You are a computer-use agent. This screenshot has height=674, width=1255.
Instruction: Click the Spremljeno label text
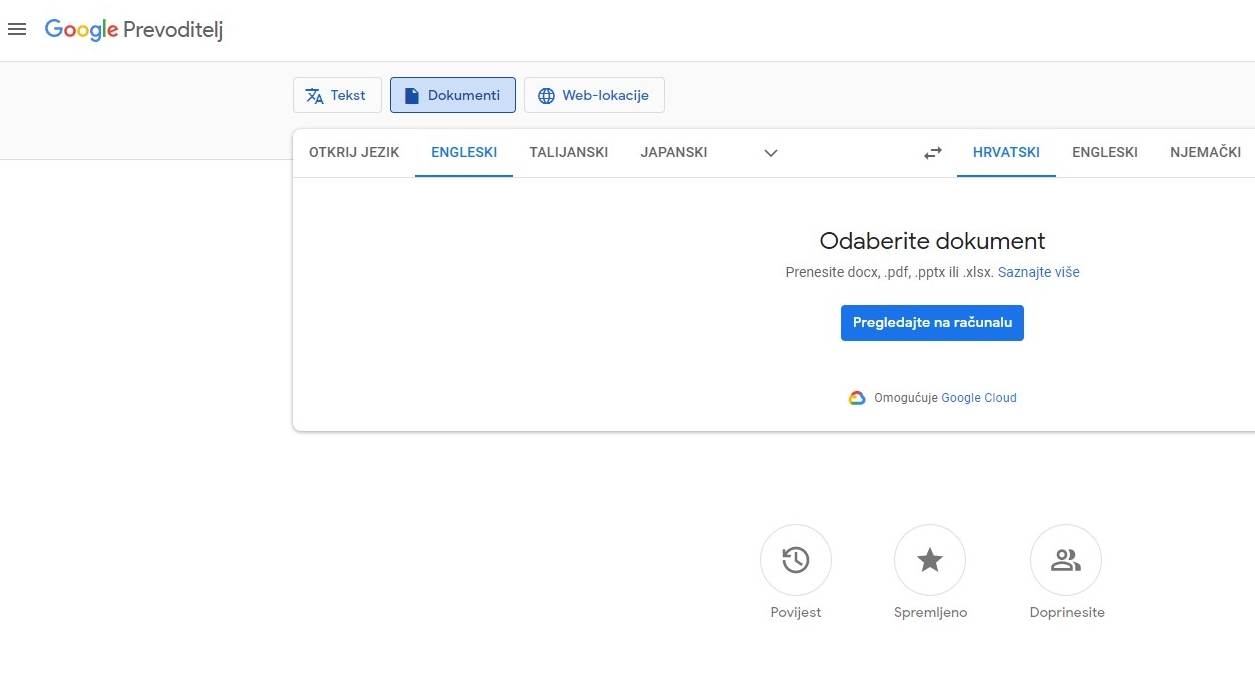(930, 613)
